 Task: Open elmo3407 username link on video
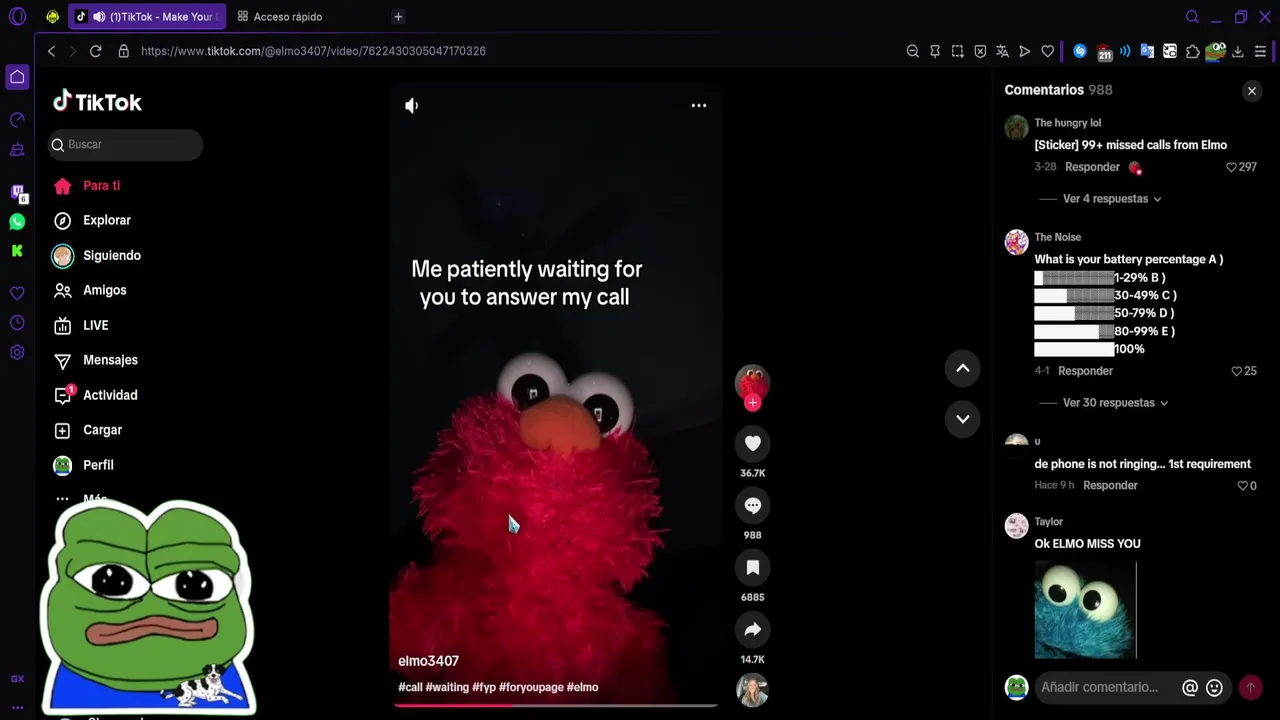pyautogui.click(x=428, y=661)
